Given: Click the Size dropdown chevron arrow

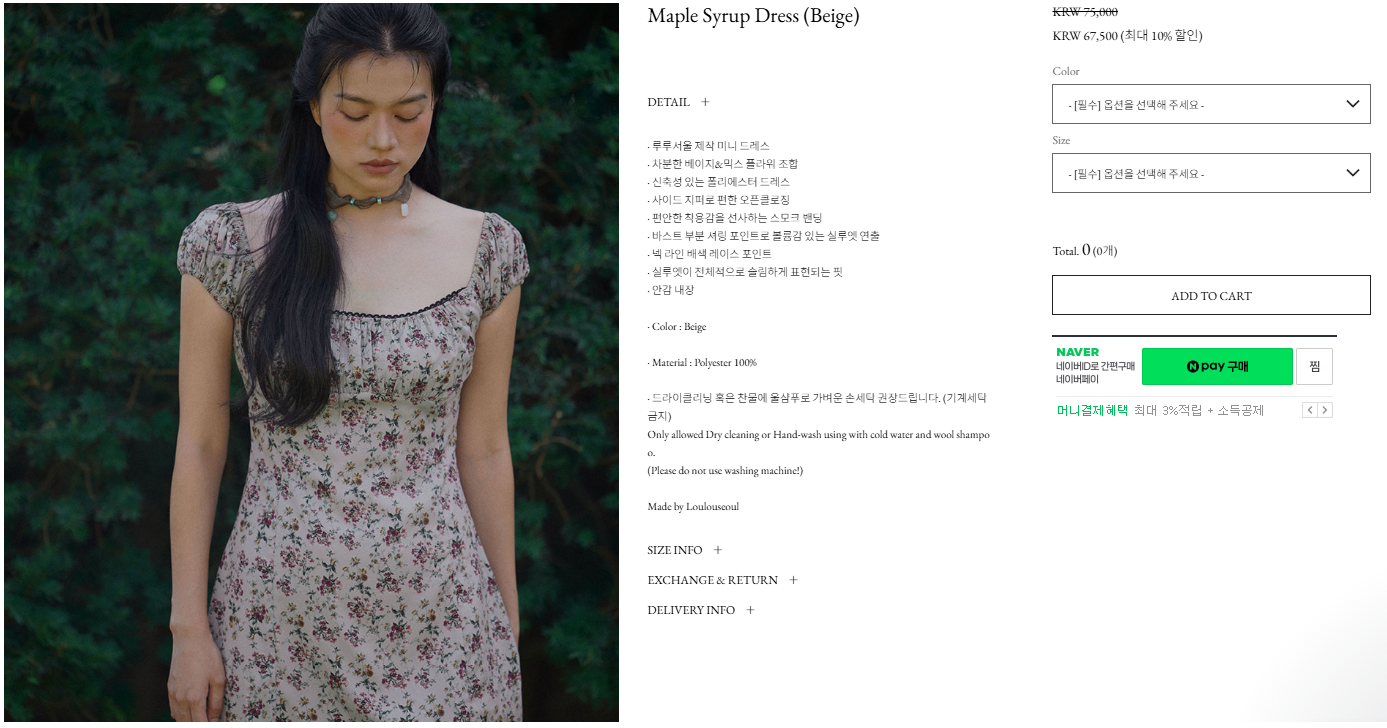Looking at the screenshot, I should click(x=1353, y=173).
